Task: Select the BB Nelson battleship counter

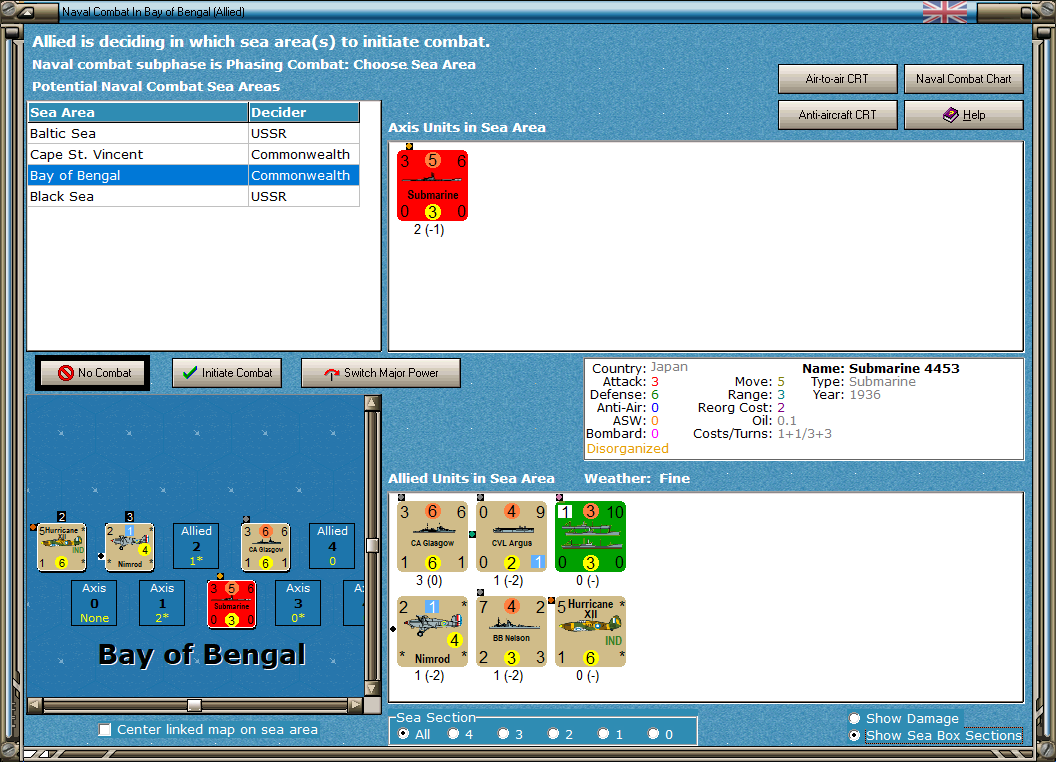Action: click(511, 631)
